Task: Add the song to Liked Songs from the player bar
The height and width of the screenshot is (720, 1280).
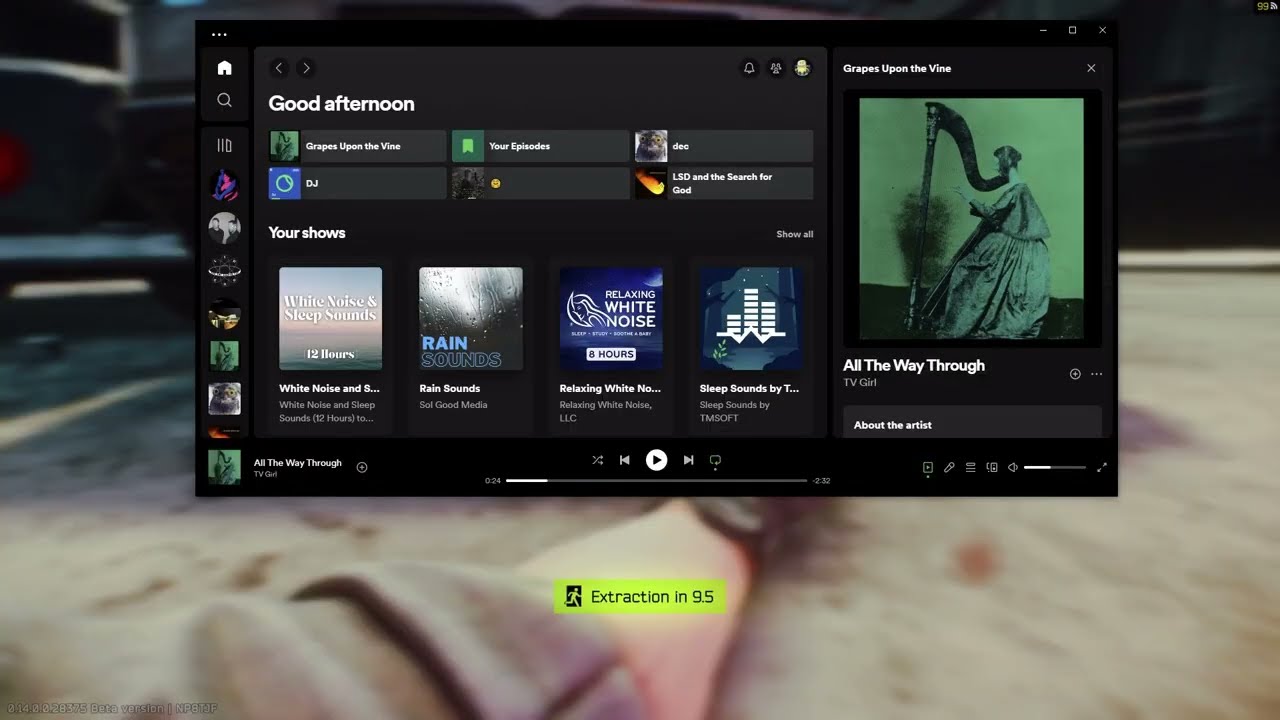Action: (x=362, y=467)
